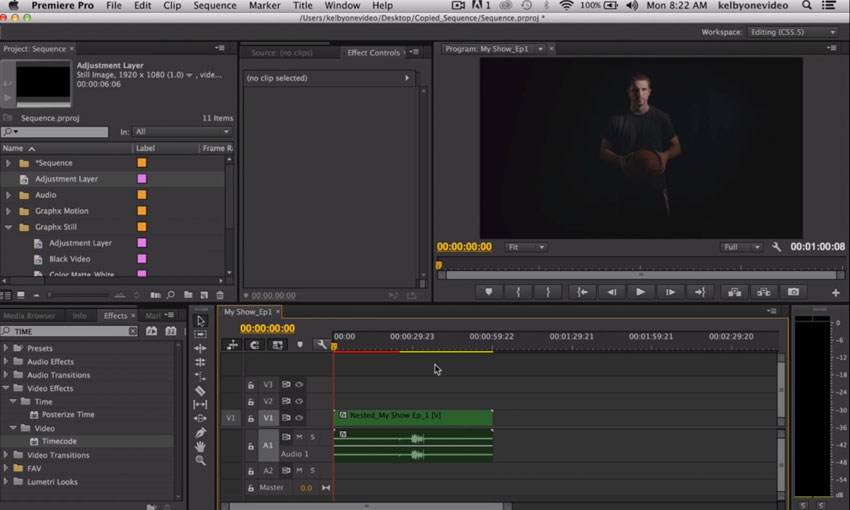
Task: Switch to the Info tab
Action: (79, 315)
